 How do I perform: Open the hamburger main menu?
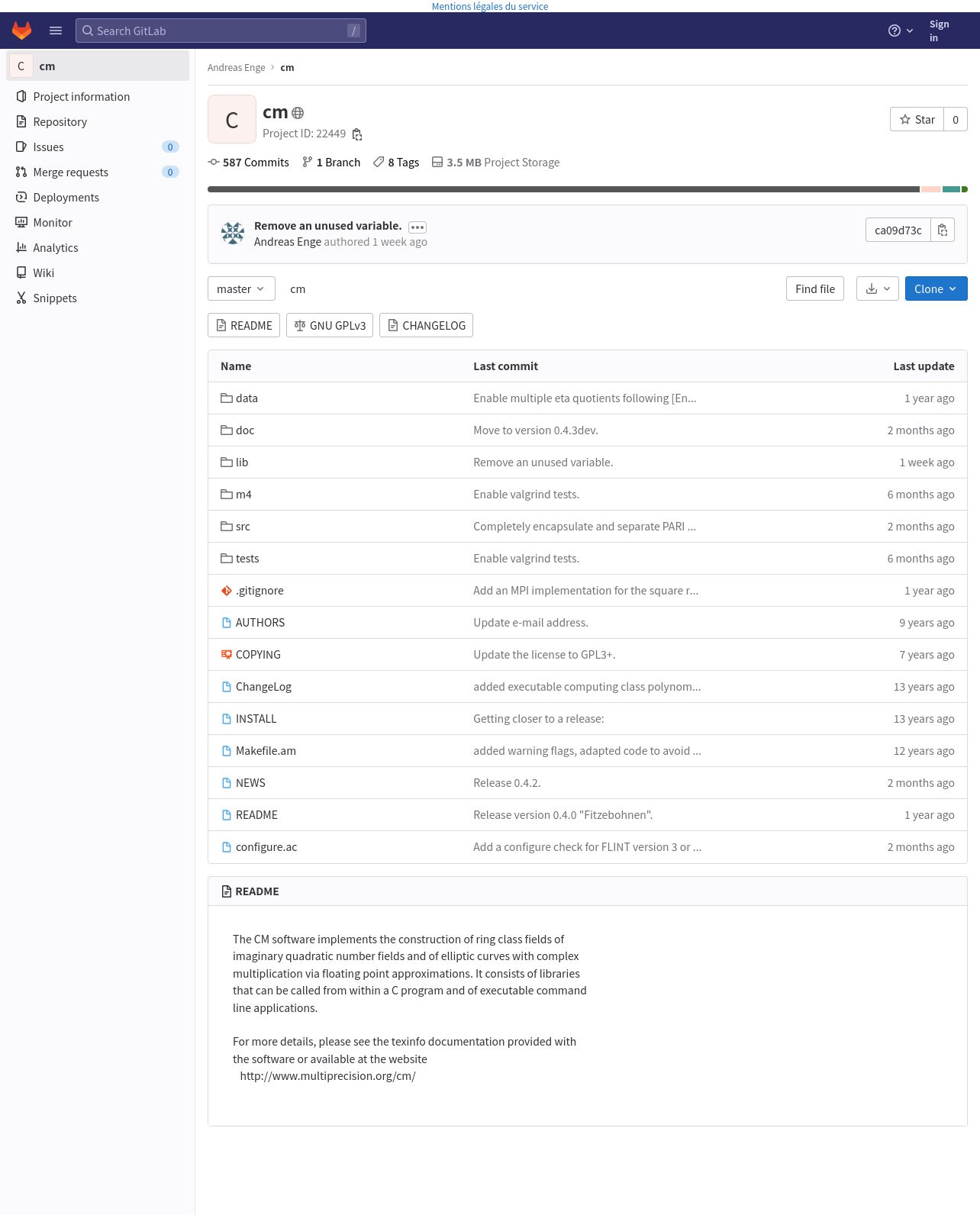coord(56,31)
